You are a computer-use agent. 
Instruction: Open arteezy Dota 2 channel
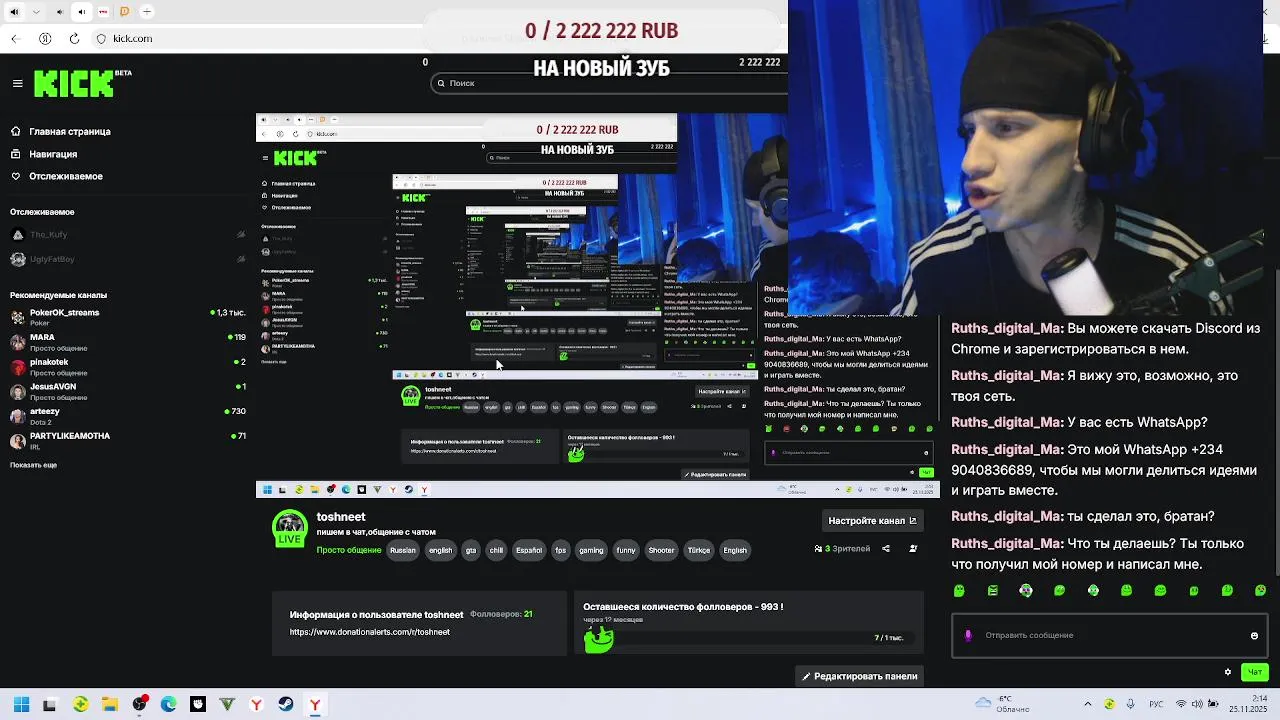pyautogui.click(x=128, y=416)
